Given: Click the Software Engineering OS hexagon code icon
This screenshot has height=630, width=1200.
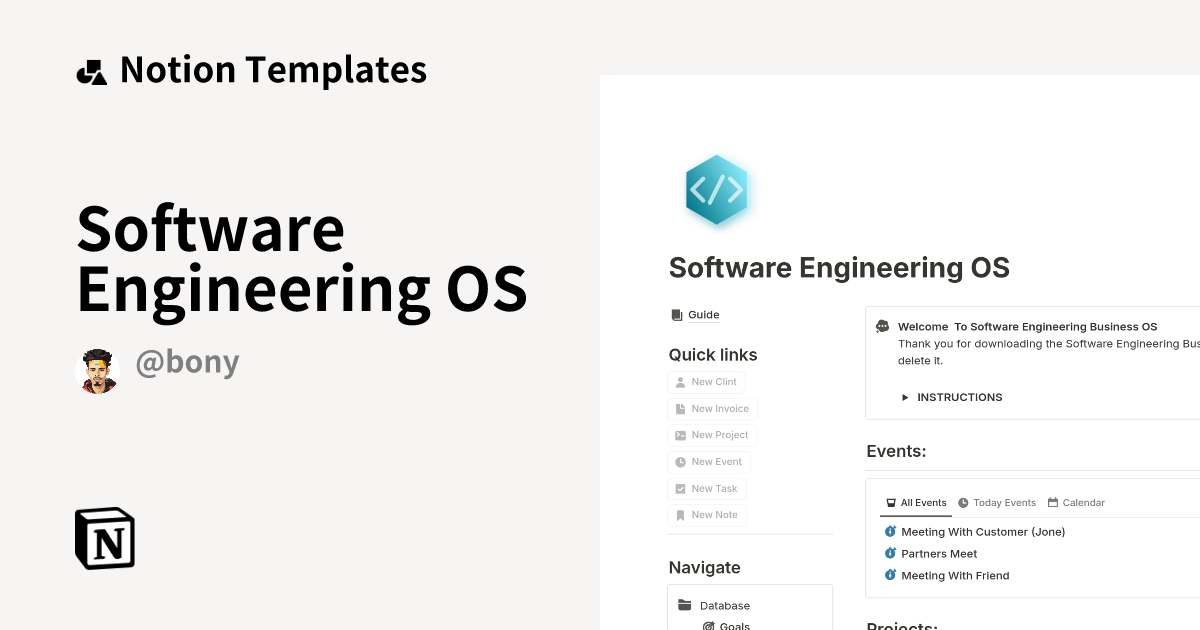Looking at the screenshot, I should tap(716, 191).
